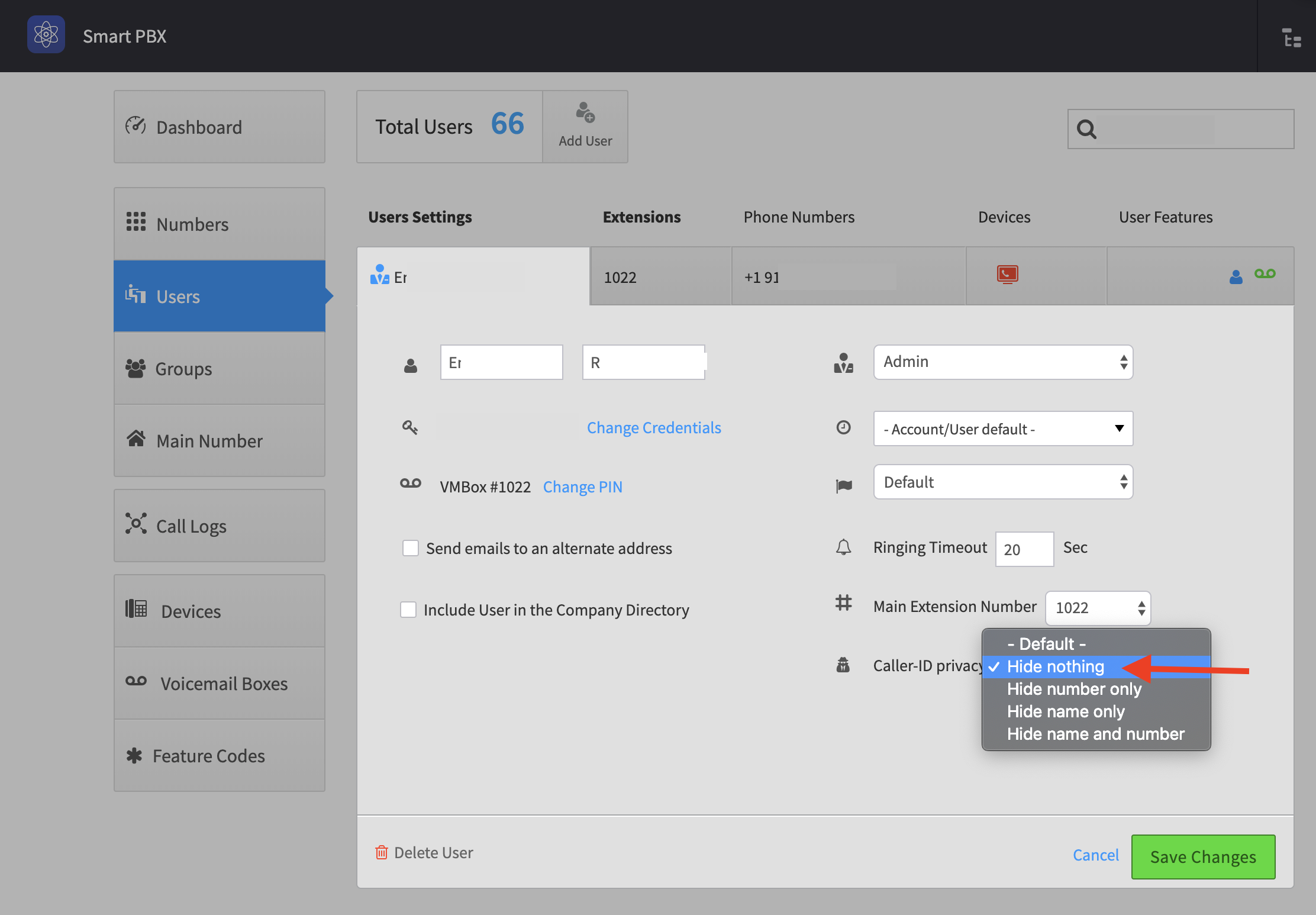This screenshot has height=915, width=1316.
Task: Open Main Number page
Action: click(220, 440)
